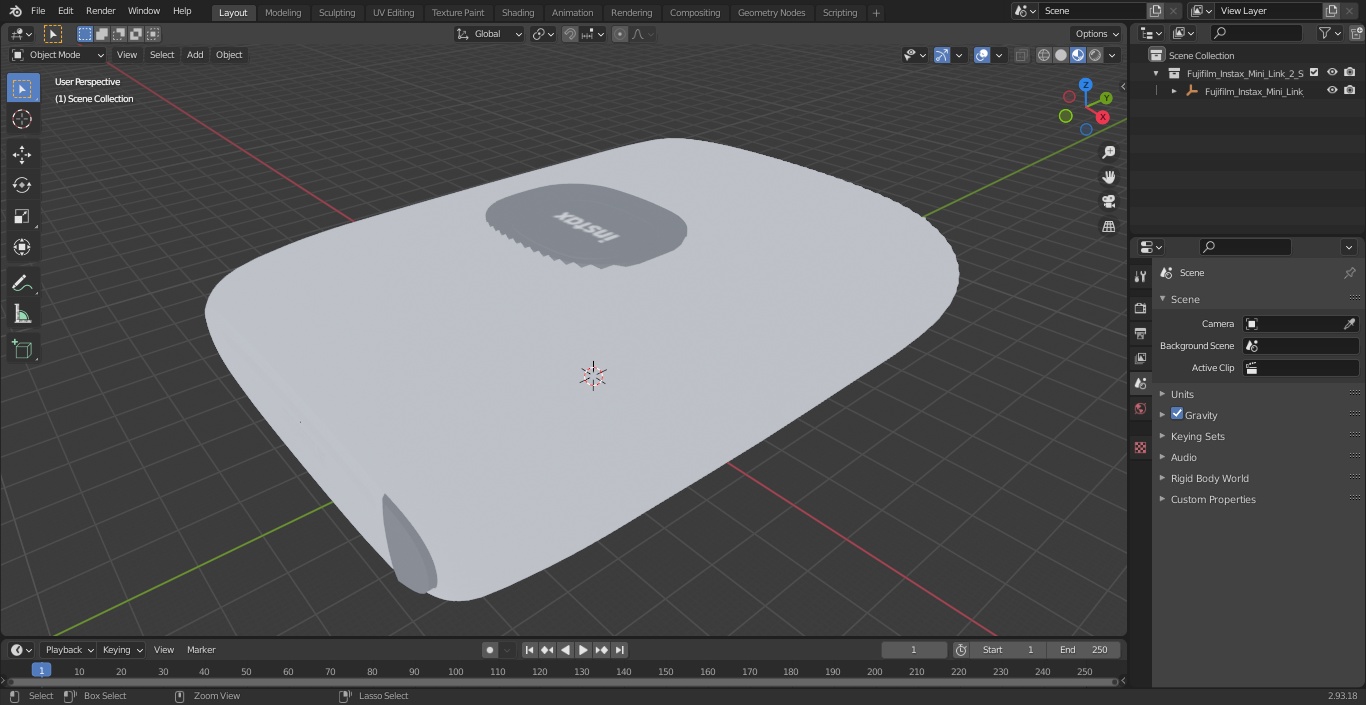
Task: Open the Options dropdown
Action: point(1097,34)
